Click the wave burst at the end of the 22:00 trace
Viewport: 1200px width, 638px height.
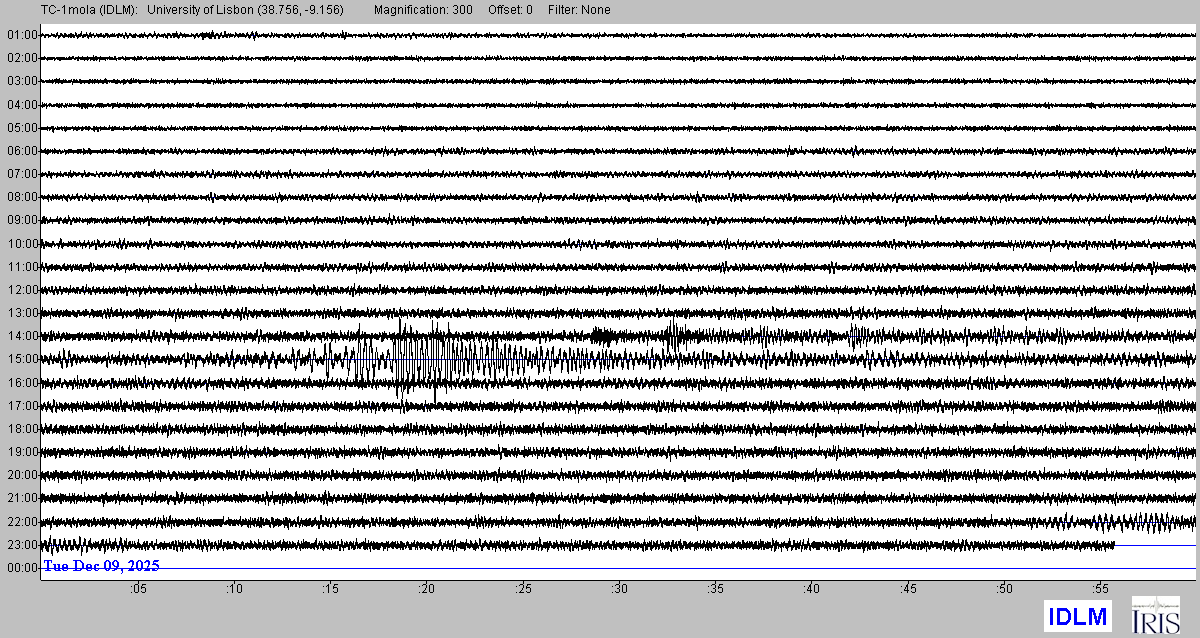[x=1135, y=521]
